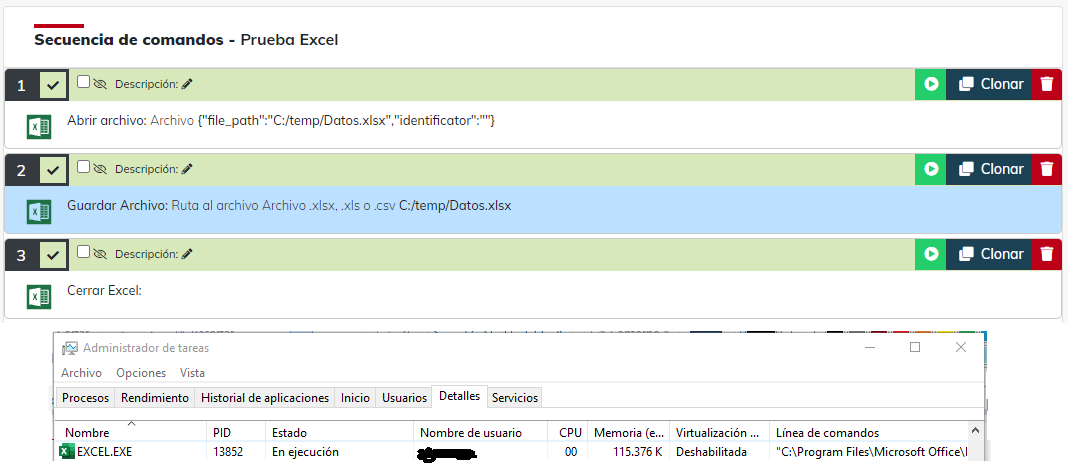Edit description of command 3 with pencil icon
Image resolution: width=1073 pixels, height=472 pixels.
(x=187, y=254)
